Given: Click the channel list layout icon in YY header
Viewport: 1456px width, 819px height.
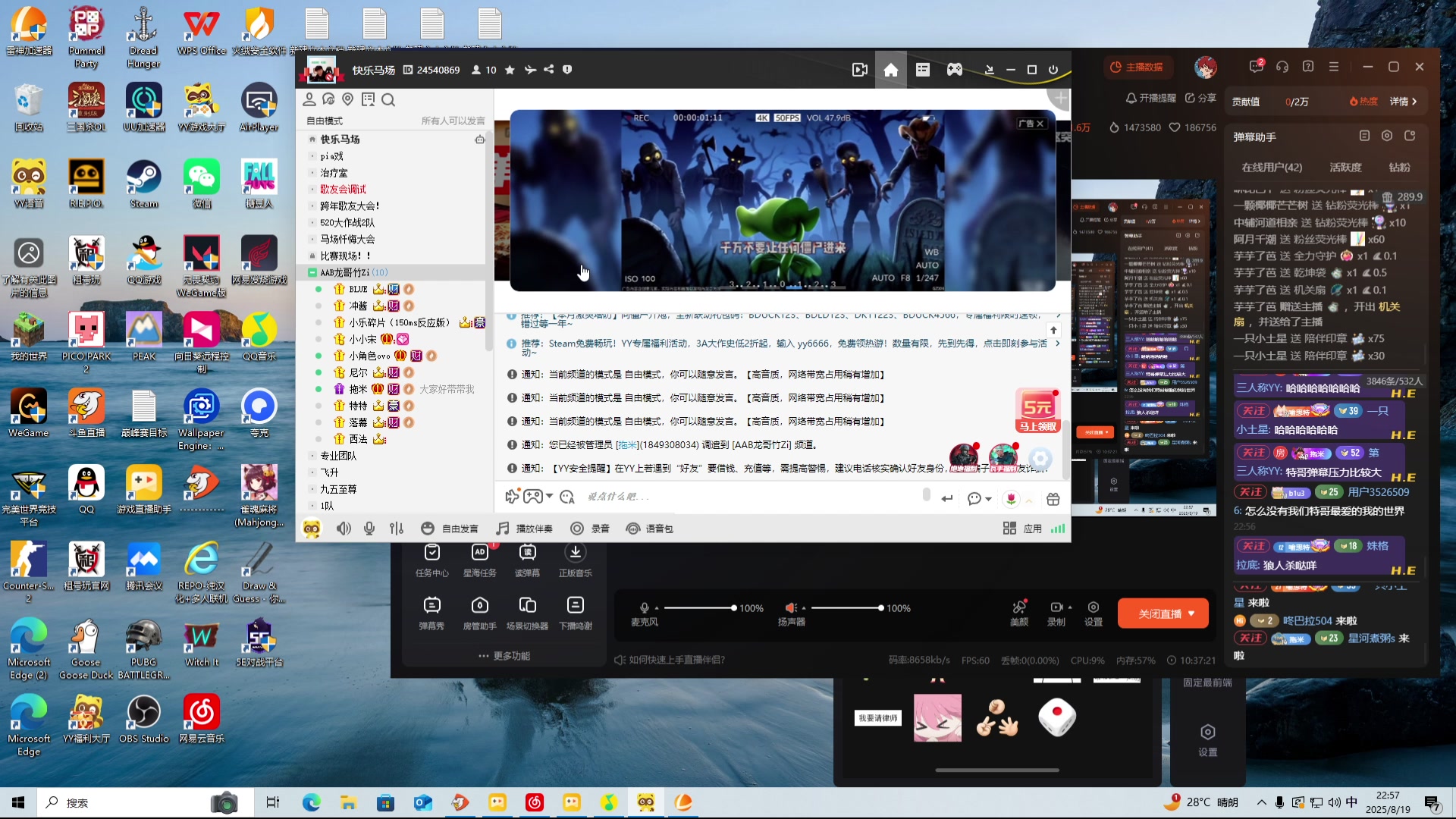Looking at the screenshot, I should (922, 70).
